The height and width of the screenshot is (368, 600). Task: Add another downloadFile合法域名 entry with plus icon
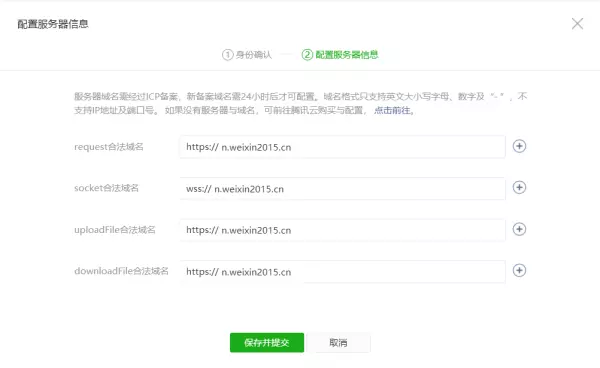(x=519, y=270)
